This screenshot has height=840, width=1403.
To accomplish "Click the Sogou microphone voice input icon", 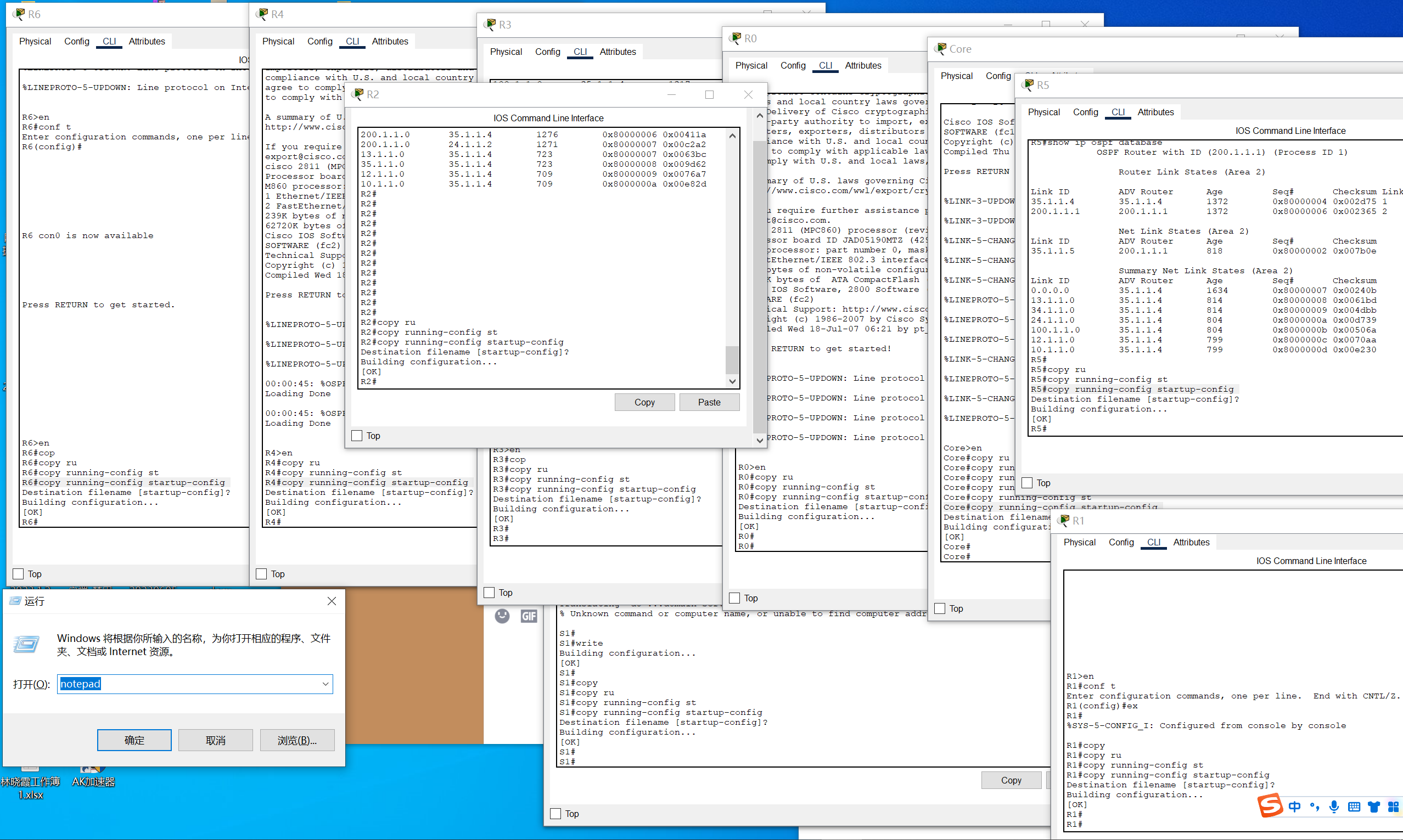I will click(1334, 807).
